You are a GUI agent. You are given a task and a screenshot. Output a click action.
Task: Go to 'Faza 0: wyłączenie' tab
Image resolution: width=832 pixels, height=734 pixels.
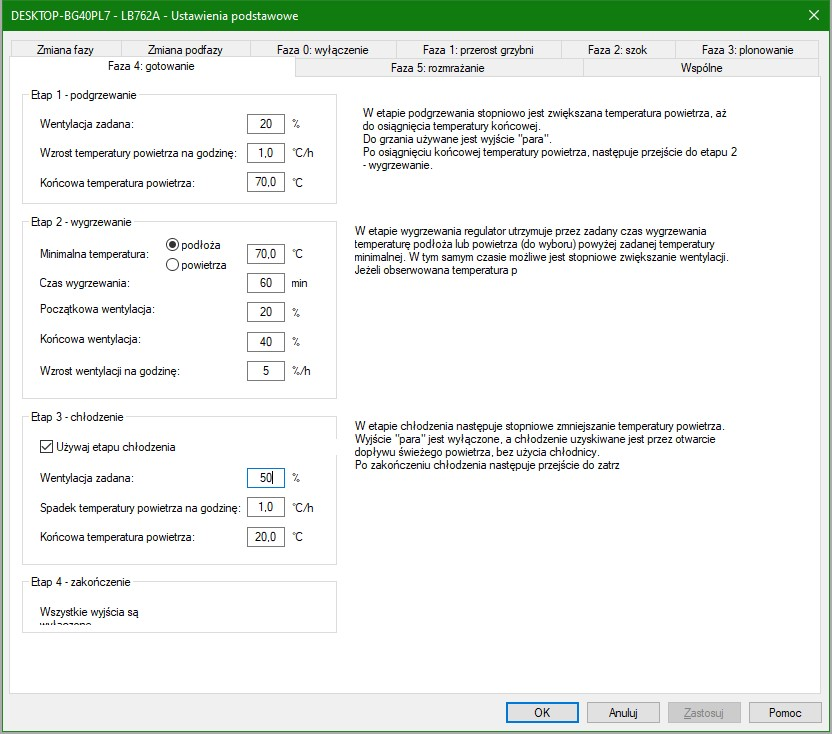pos(323,50)
